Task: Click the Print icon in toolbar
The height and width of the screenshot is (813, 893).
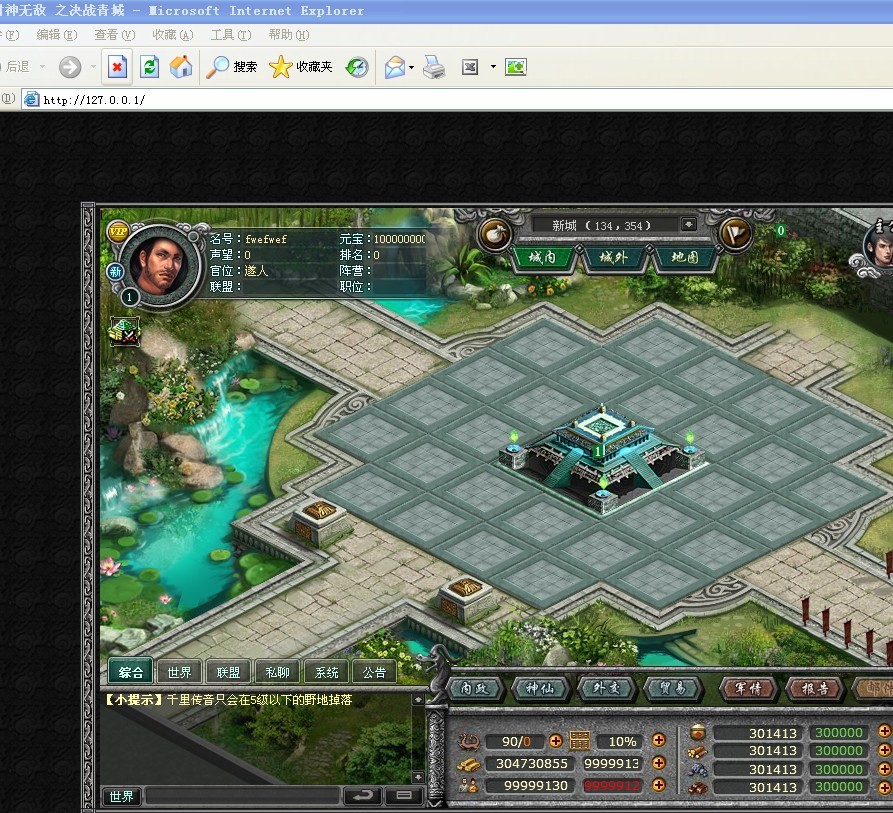Action: tap(434, 67)
